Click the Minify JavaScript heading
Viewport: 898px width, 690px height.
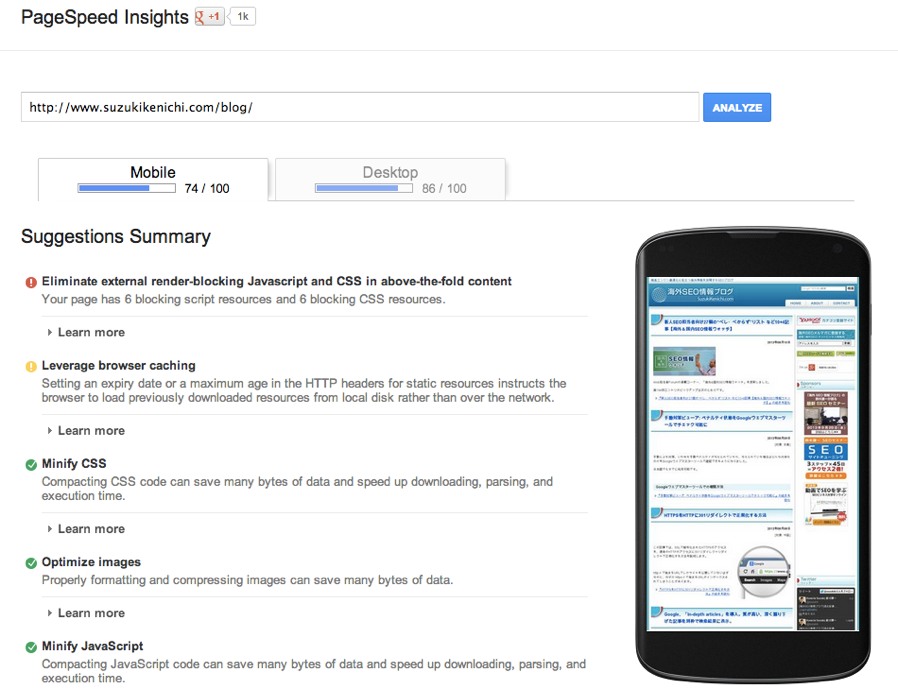(x=92, y=646)
